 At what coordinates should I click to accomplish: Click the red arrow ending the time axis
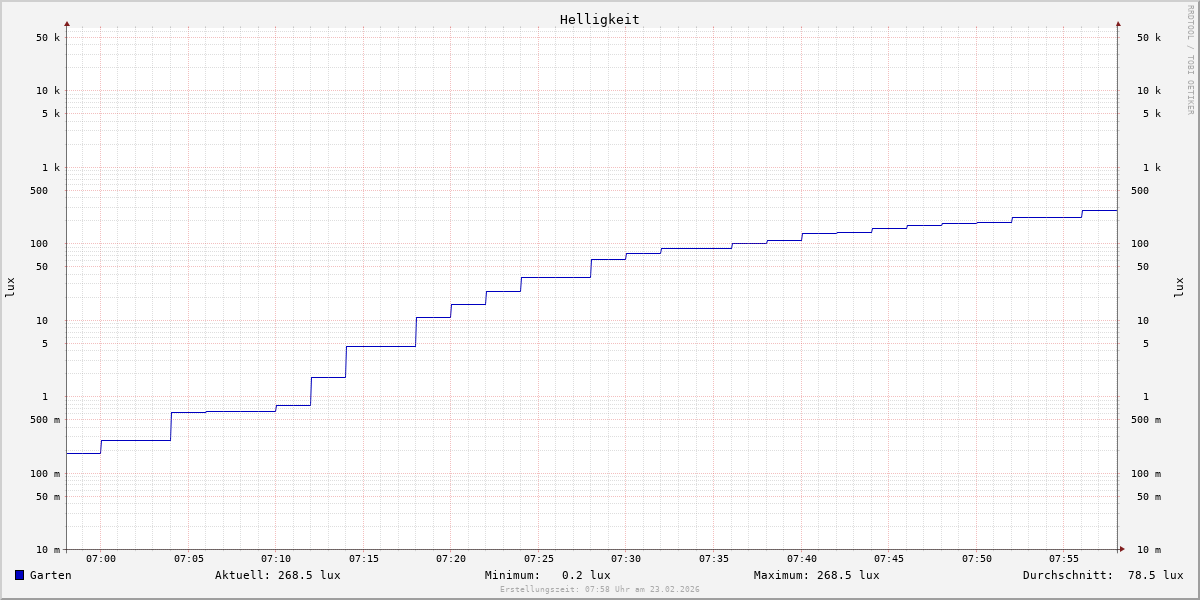[1122, 549]
